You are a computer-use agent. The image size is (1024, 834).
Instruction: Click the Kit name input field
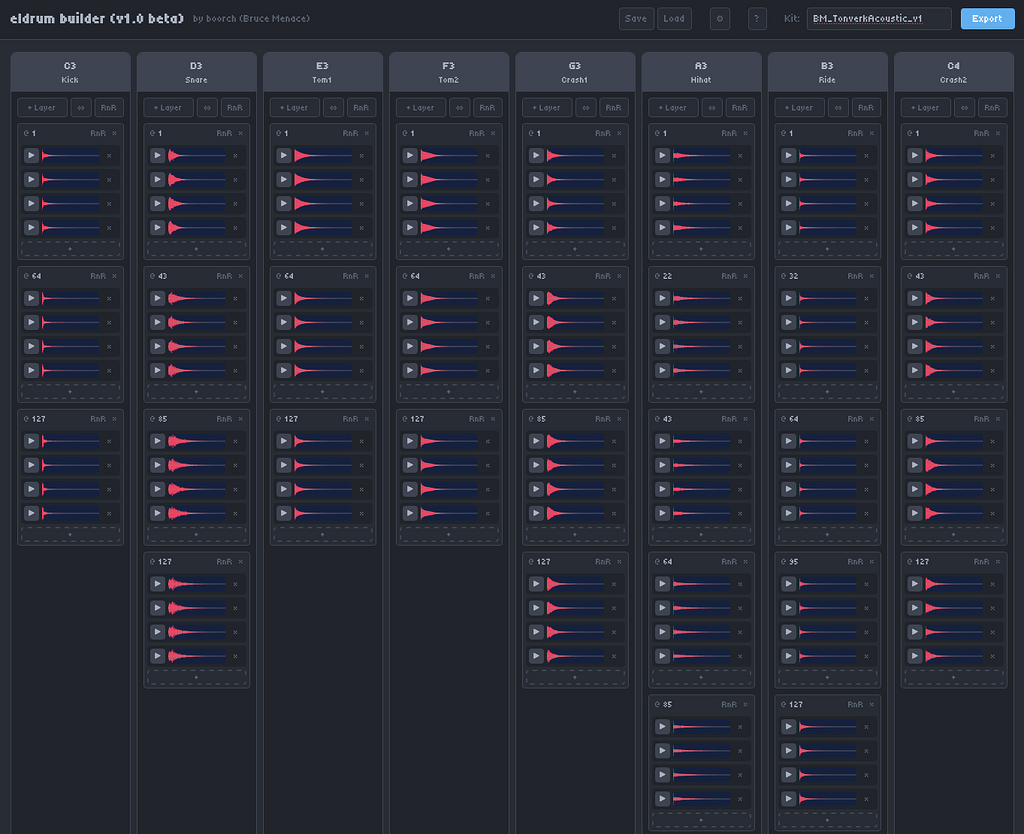pos(879,19)
